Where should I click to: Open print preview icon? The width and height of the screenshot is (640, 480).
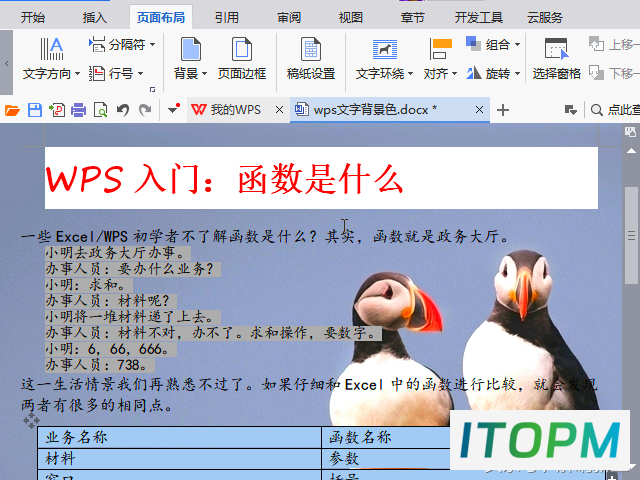pyautogui.click(x=100, y=110)
